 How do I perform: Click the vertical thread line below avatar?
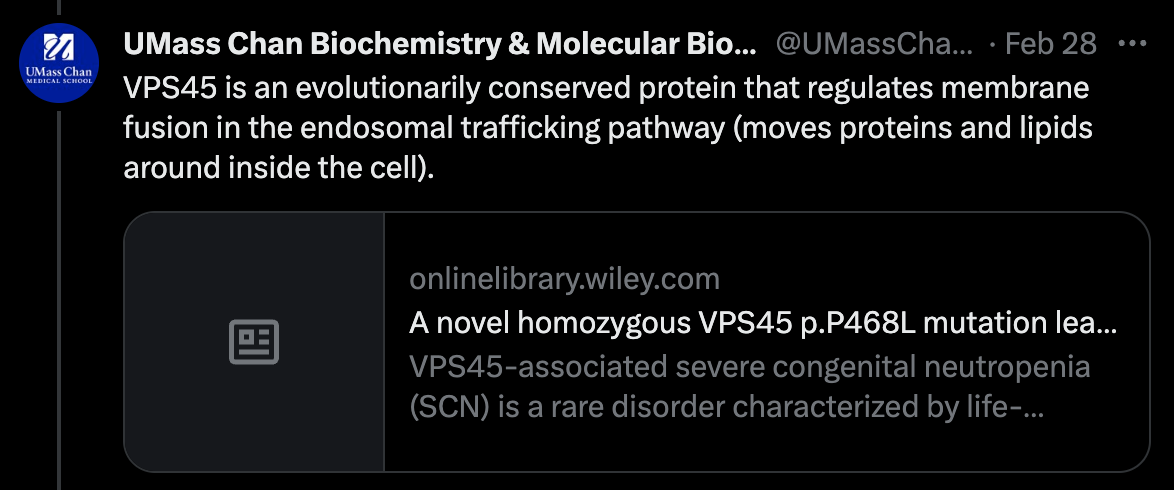[59, 300]
